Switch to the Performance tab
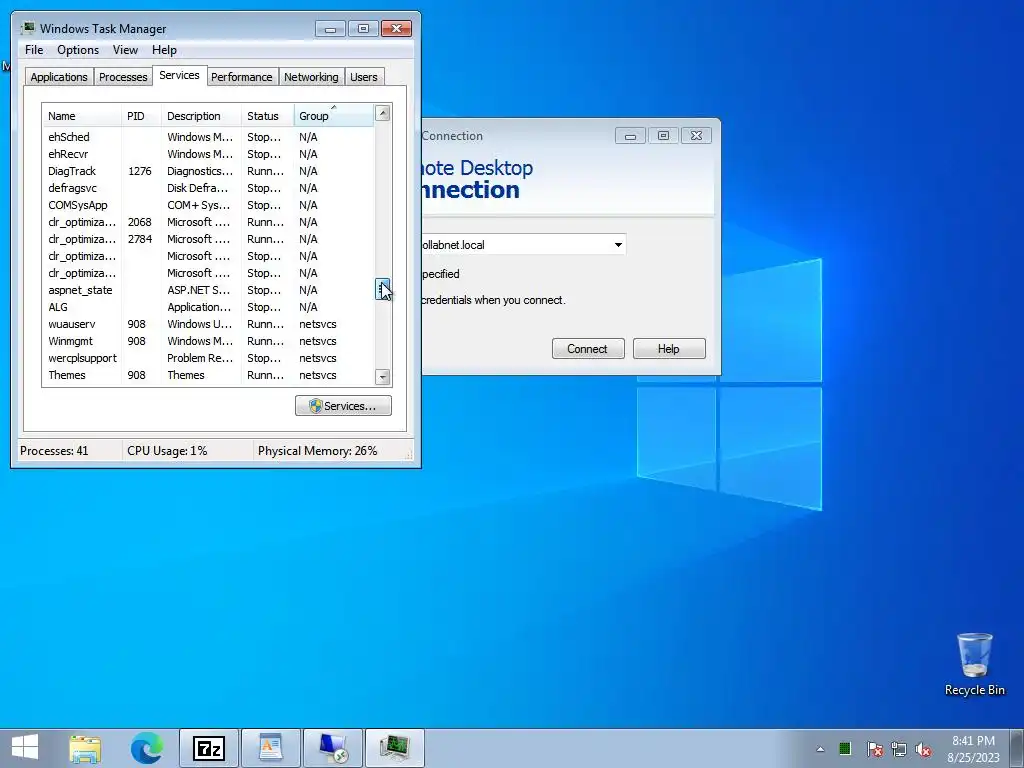The image size is (1024, 768). 241,77
